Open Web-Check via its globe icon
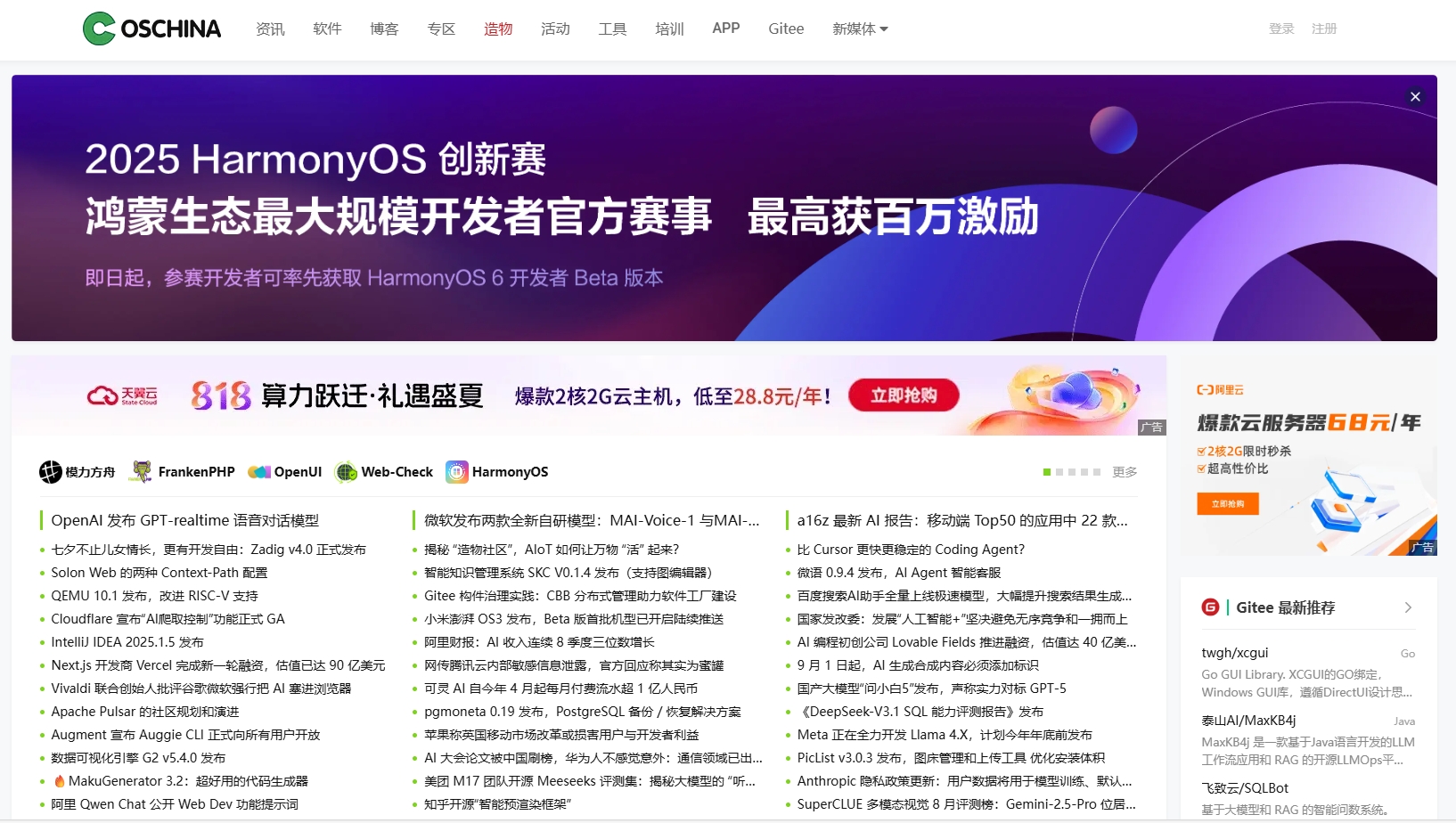Screen dimensions: 1456x823 click(346, 472)
